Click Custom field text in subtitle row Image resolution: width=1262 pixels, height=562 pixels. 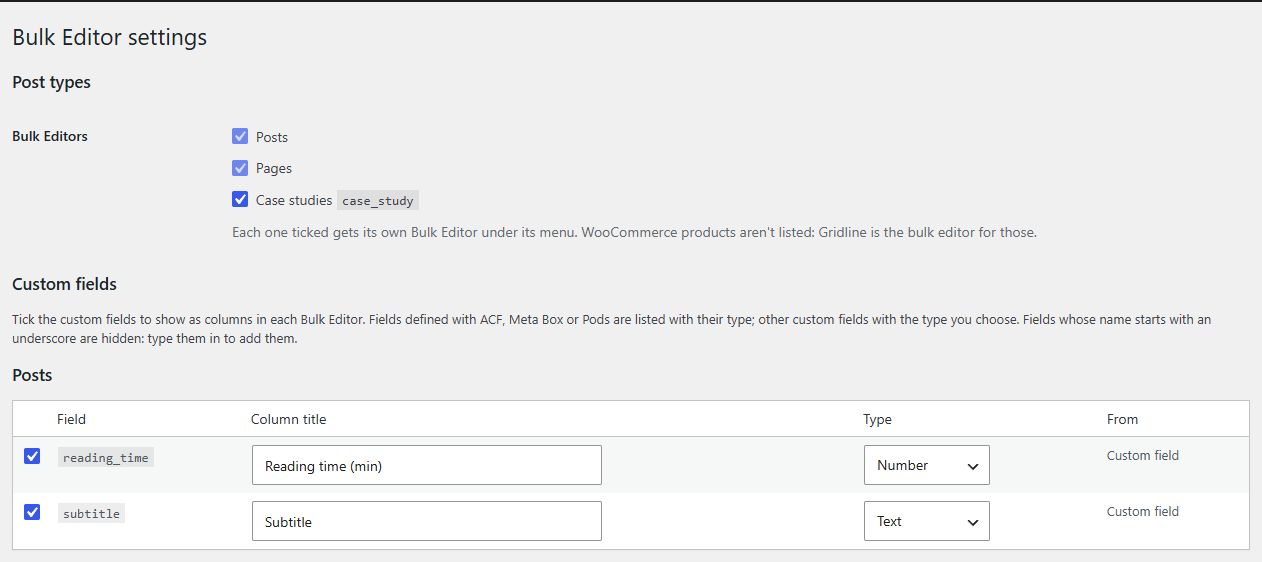click(x=1143, y=511)
